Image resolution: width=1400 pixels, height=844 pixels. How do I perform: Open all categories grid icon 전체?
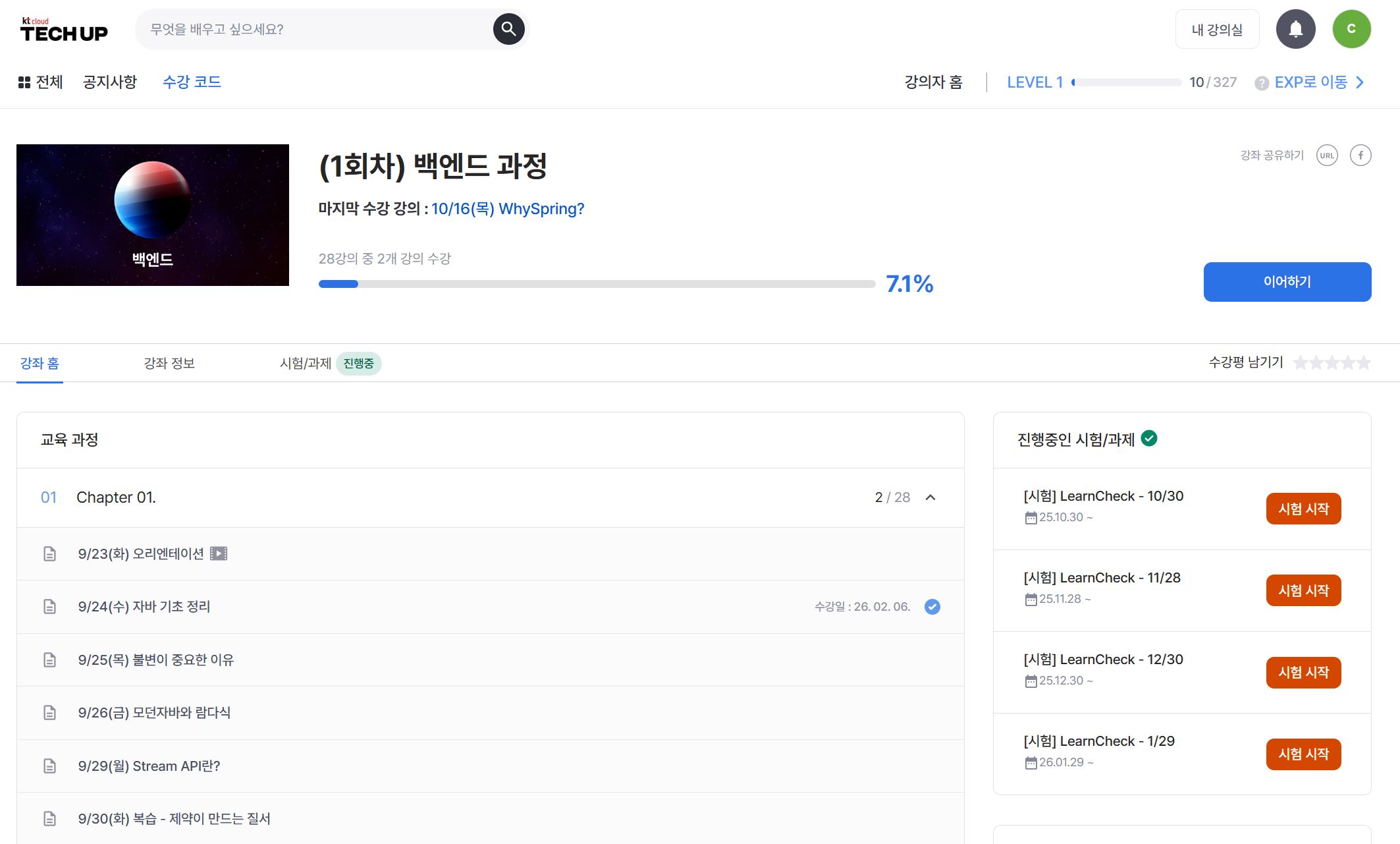(x=24, y=82)
